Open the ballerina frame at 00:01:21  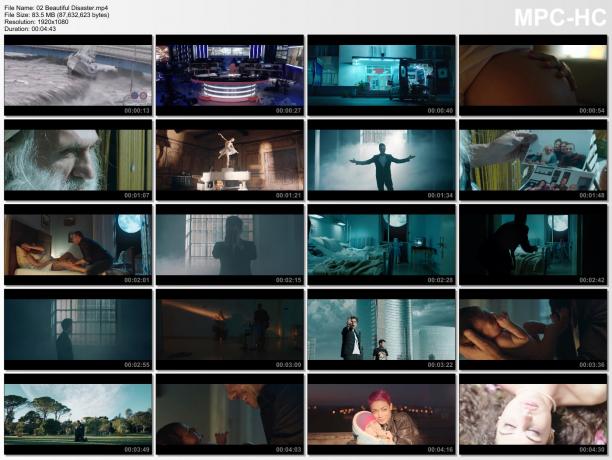pyautogui.click(x=230, y=160)
